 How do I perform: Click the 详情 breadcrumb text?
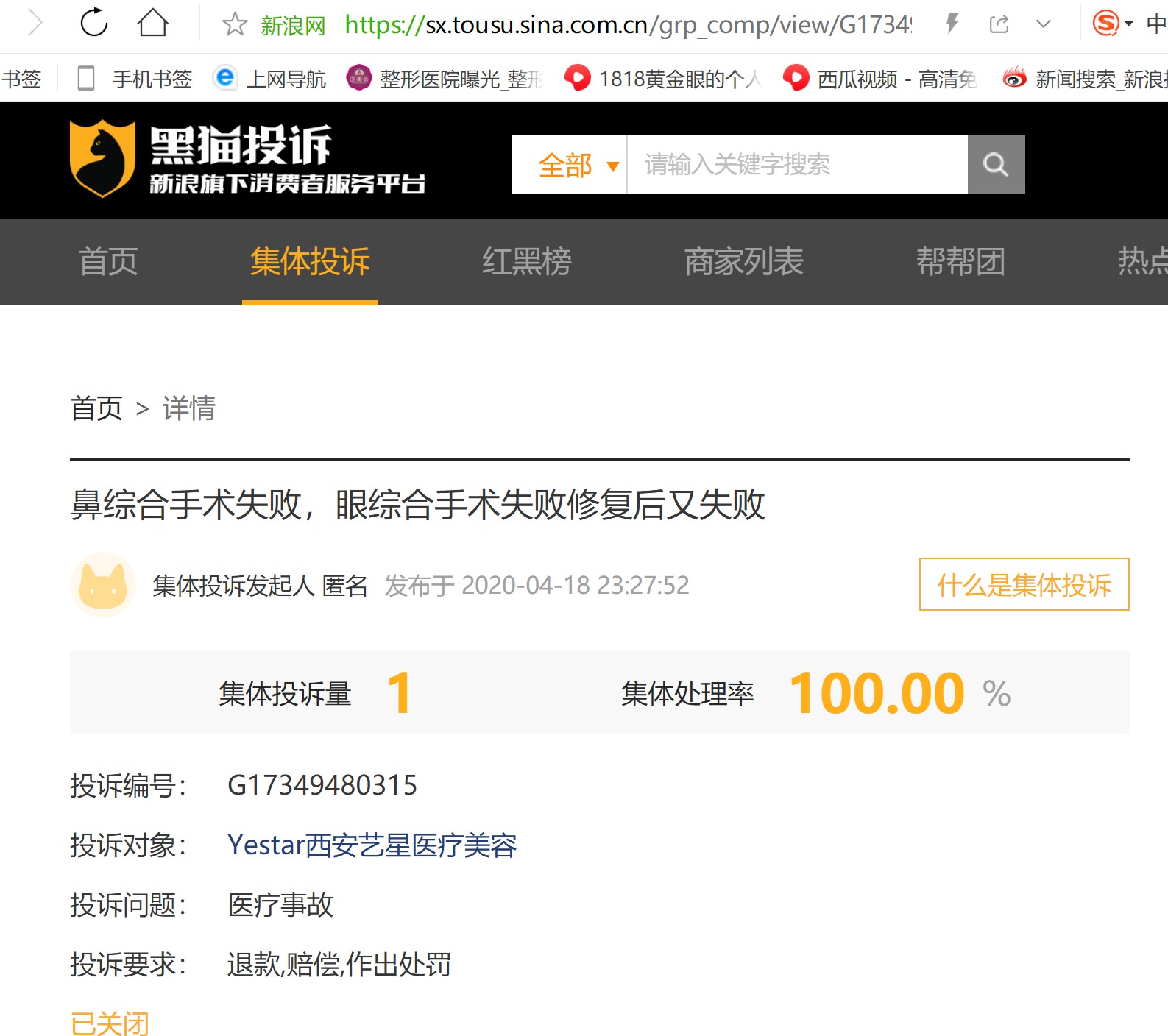click(x=189, y=408)
